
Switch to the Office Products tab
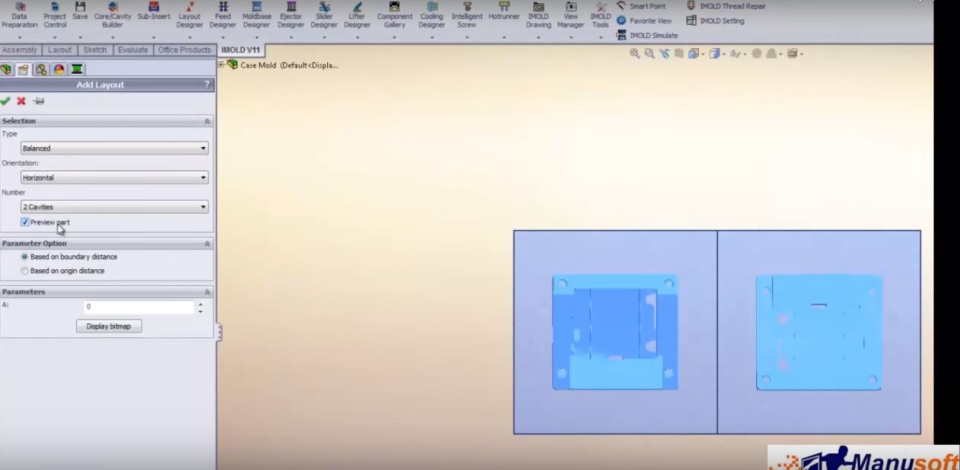tap(184, 50)
